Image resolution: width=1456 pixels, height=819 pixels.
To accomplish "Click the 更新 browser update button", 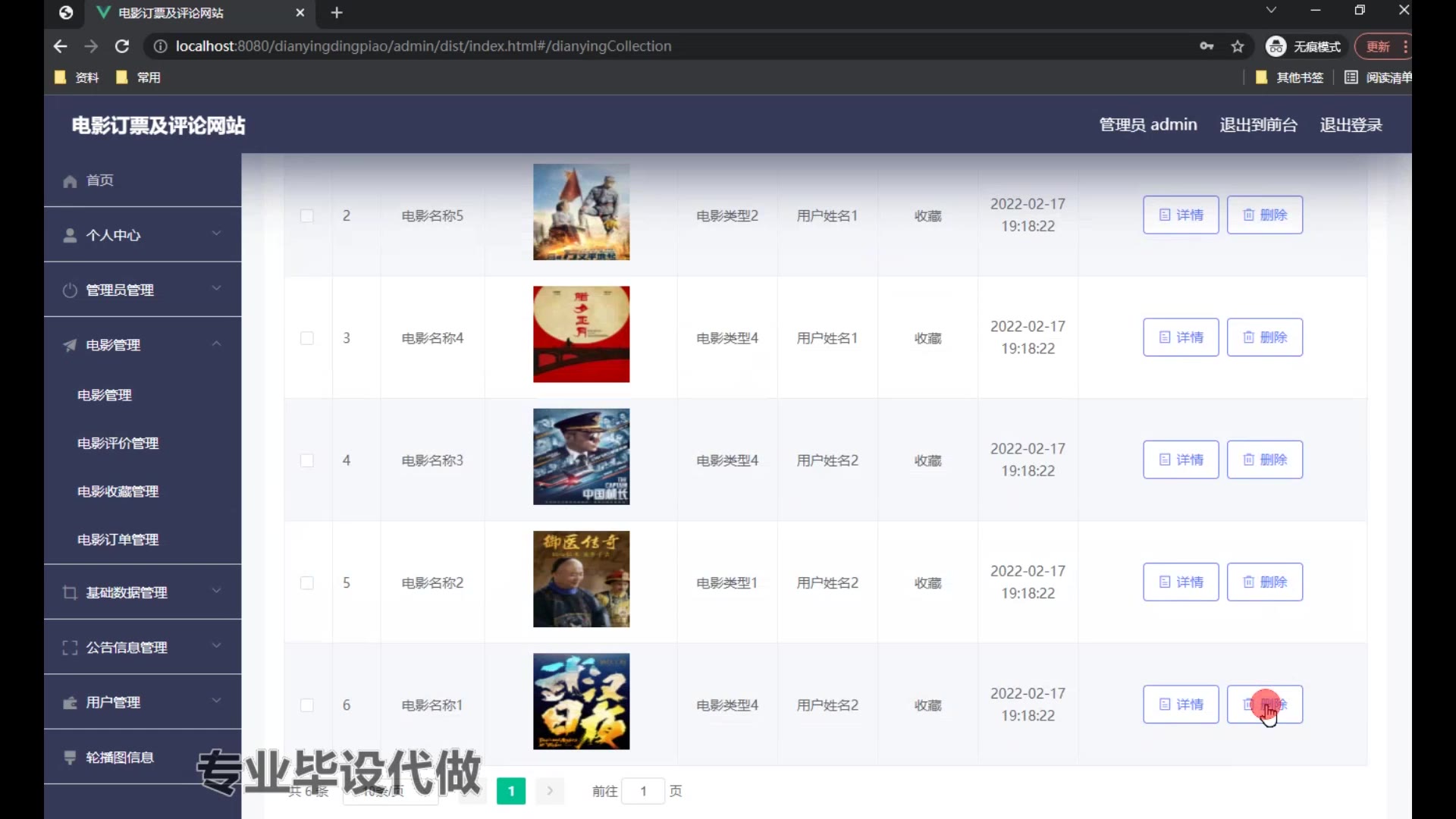I will tap(1382, 46).
